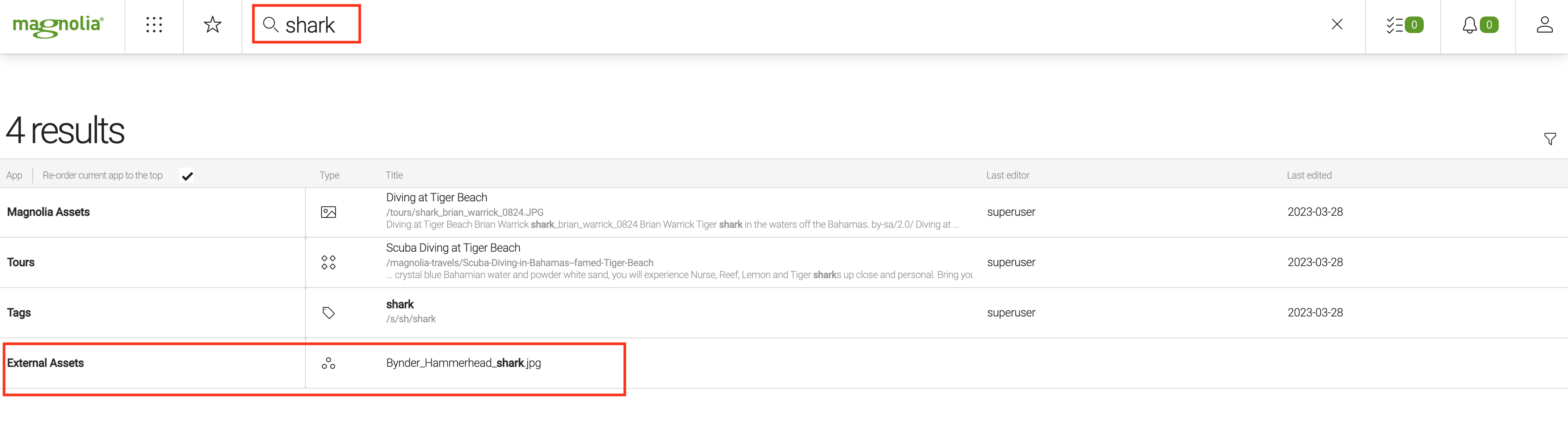
Task: Click the tasks count badge 0
Action: click(1414, 25)
